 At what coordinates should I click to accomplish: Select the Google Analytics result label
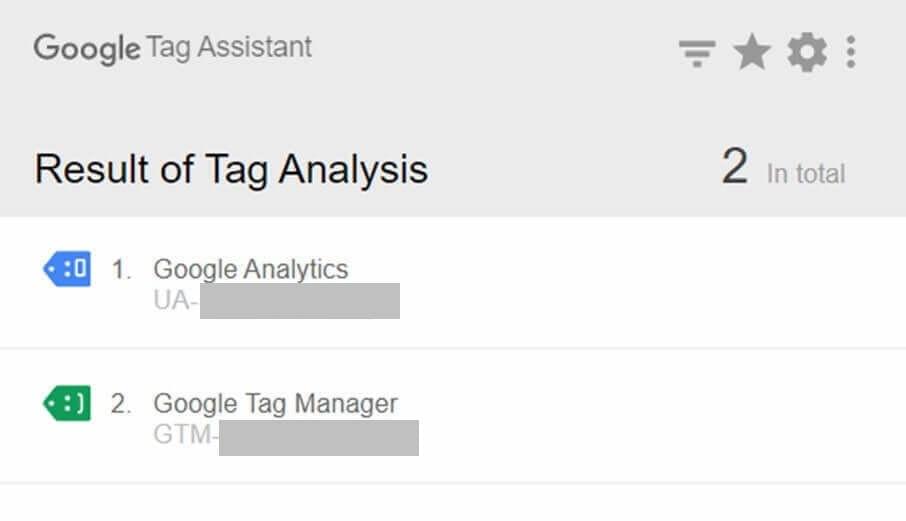pos(251,269)
